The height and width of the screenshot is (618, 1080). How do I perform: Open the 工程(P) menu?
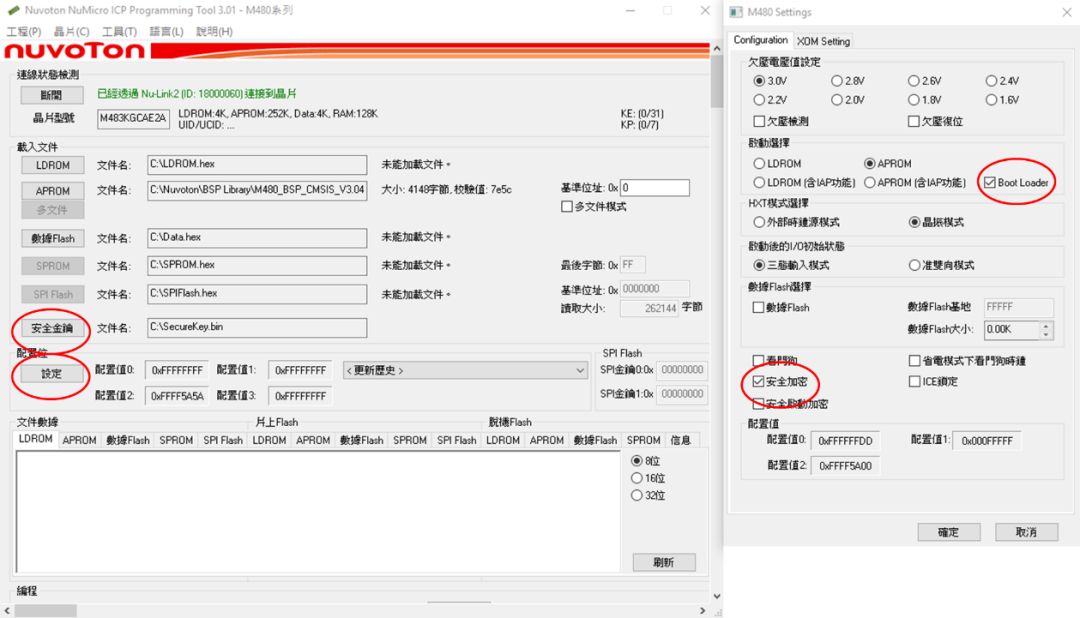point(23,32)
